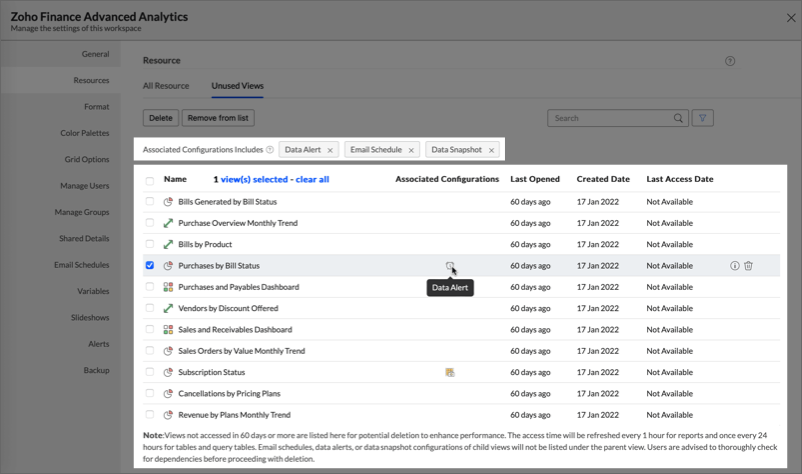The height and width of the screenshot is (474, 802).
Task: Click chart icon of Revenue by Plans Monthly Trend
Action: [168, 415]
